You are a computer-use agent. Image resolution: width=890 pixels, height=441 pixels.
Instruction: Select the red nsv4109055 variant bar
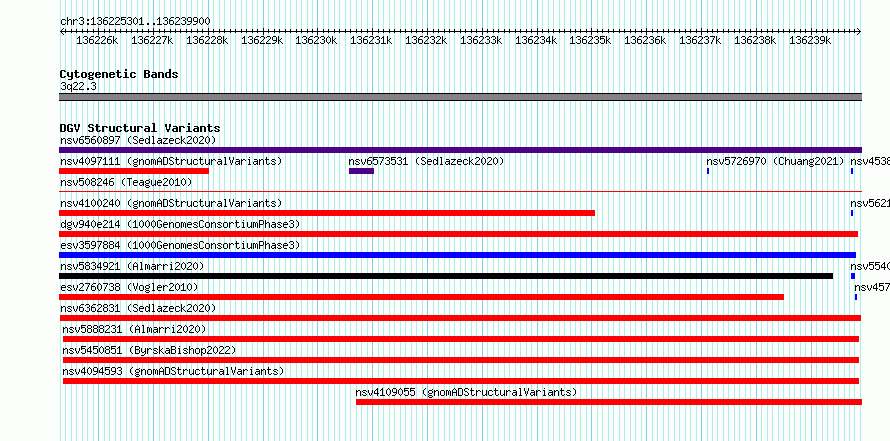click(609, 402)
